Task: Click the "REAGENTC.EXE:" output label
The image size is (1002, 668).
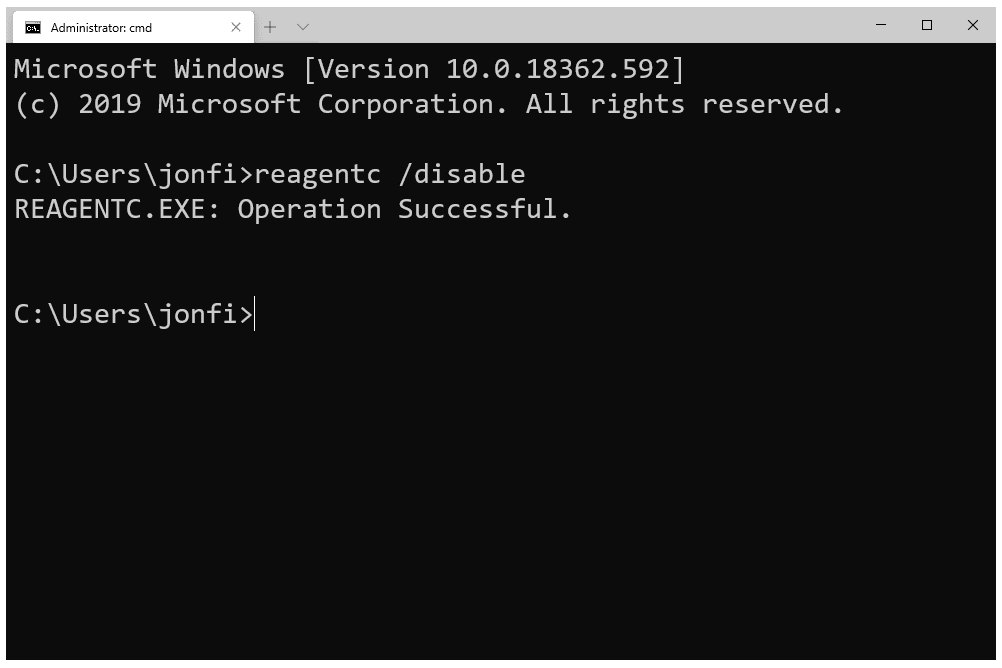Action: [x=117, y=209]
